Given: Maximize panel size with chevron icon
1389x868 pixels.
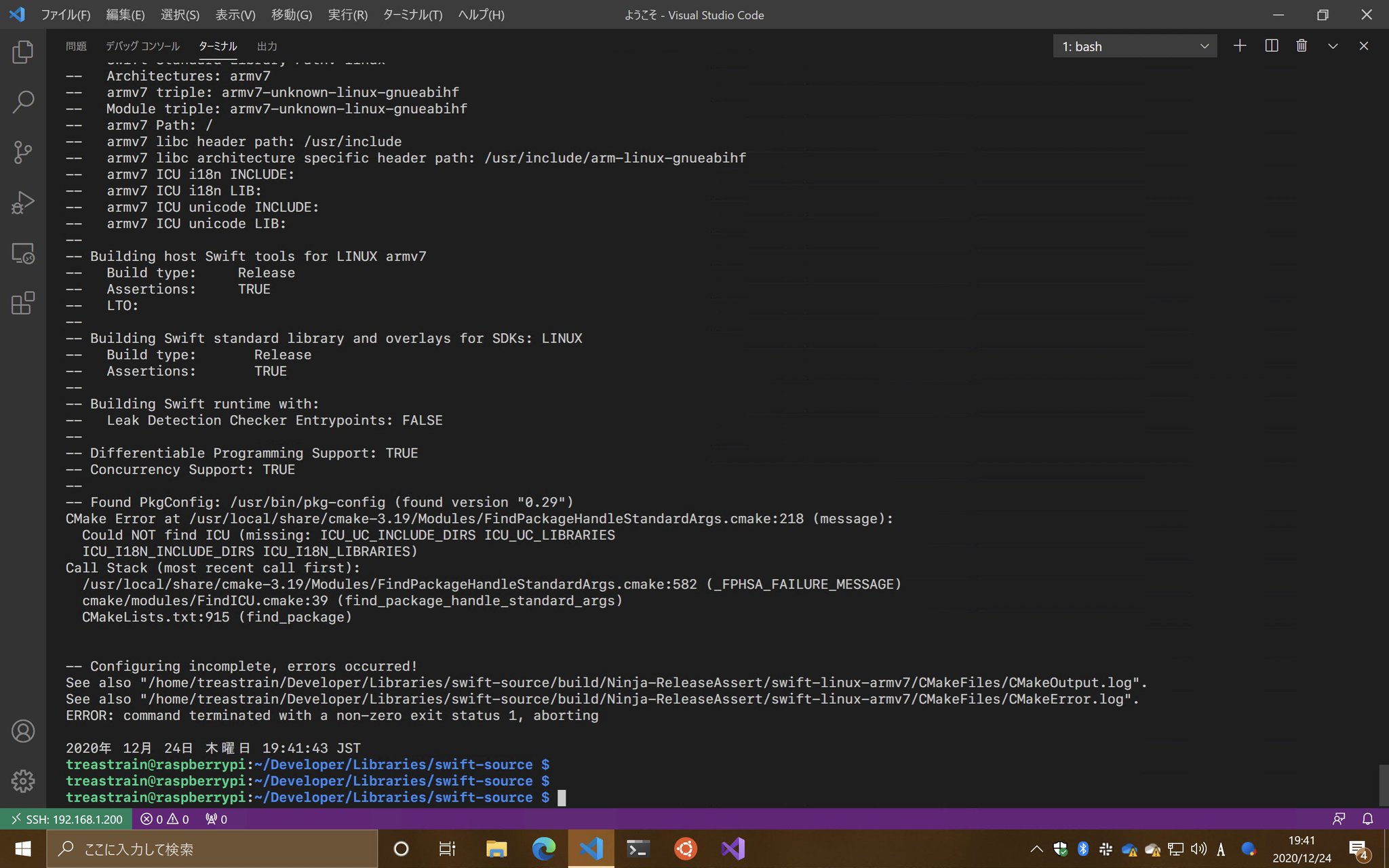Looking at the screenshot, I should pos(1333,46).
